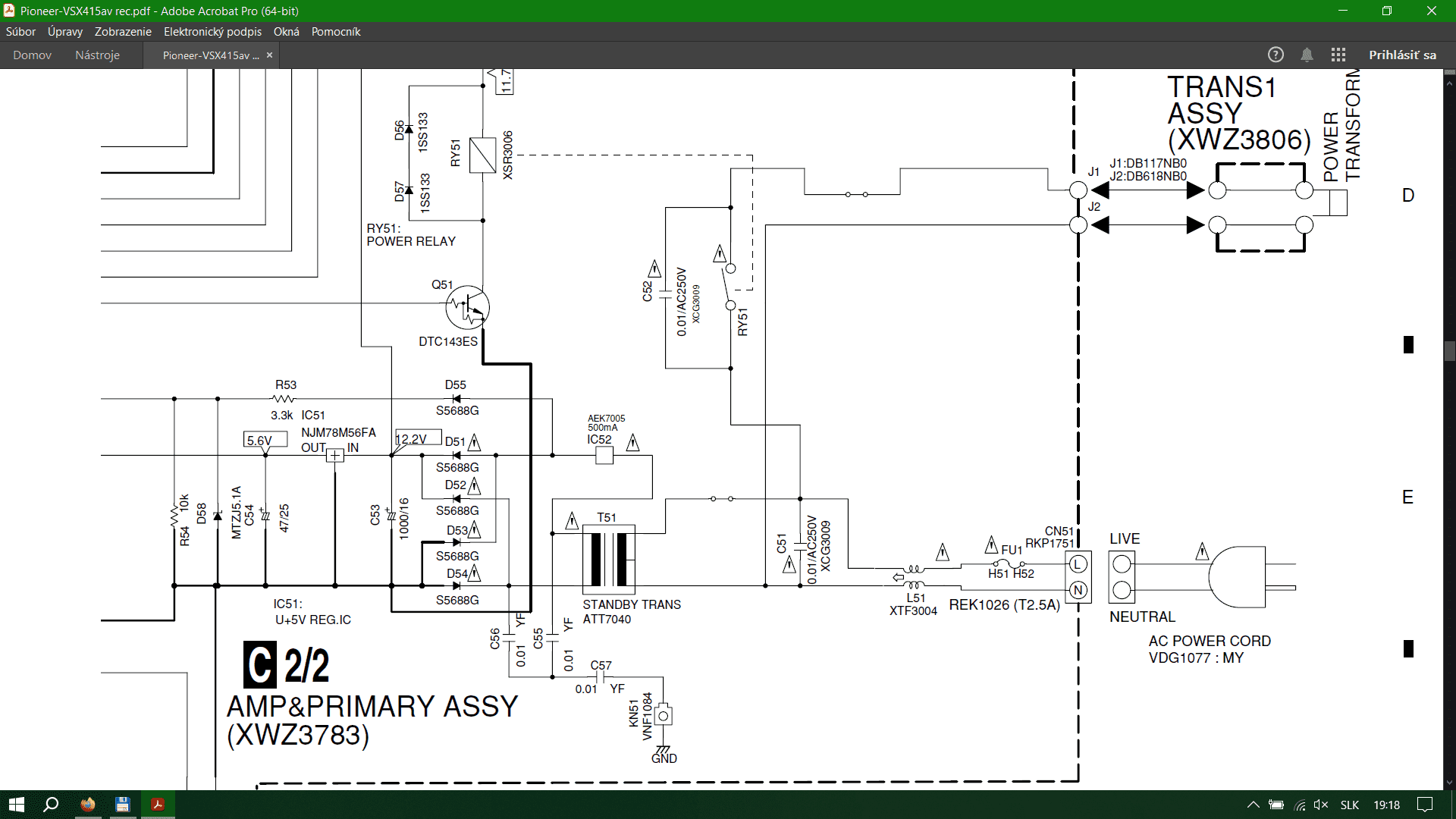Open the Pomocník menu
This screenshot has height=819, width=1456.
click(336, 32)
